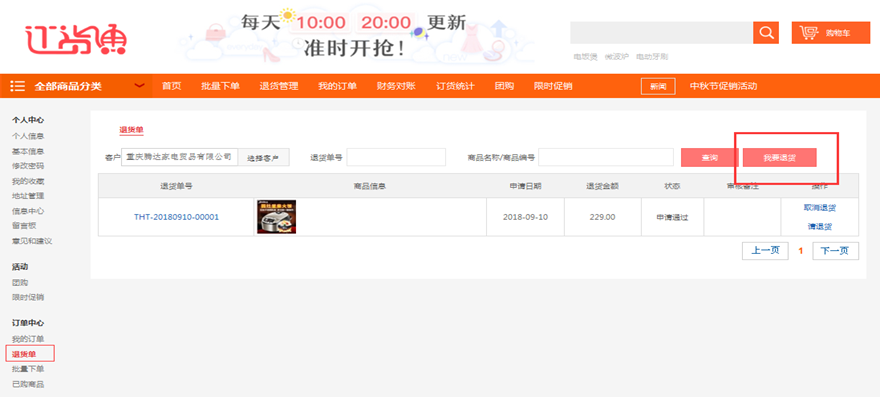
Task: Select page number 1
Action: click(800, 251)
